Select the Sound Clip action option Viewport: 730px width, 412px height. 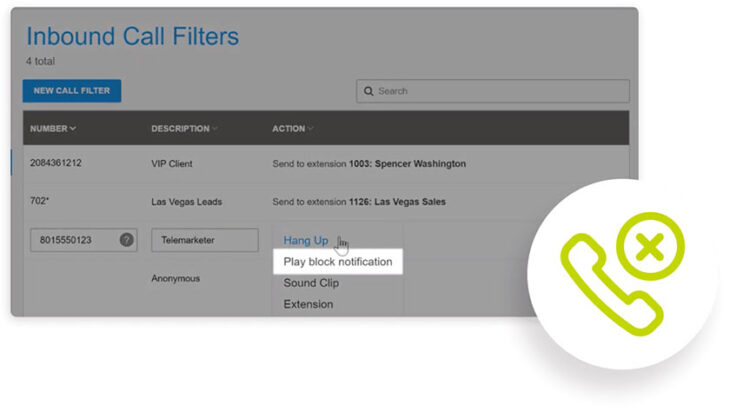click(311, 283)
